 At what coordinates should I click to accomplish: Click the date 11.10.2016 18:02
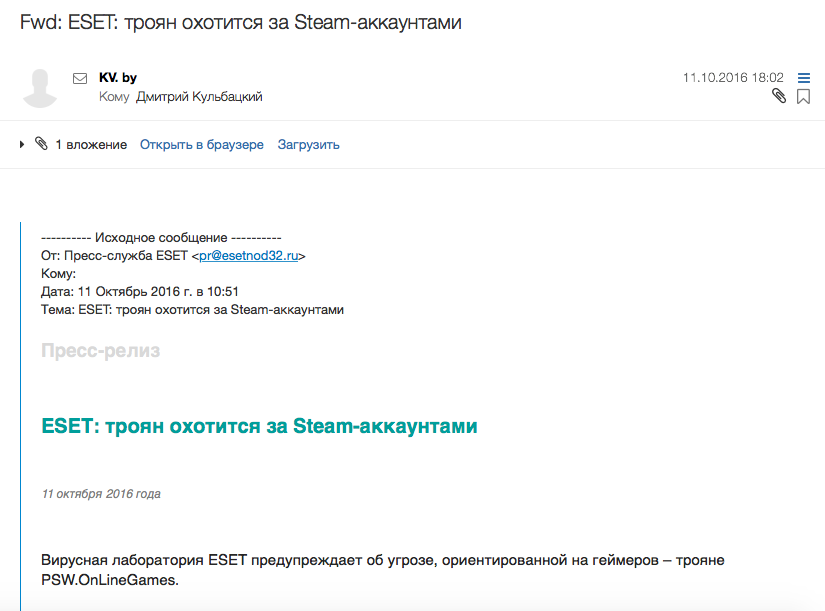click(733, 78)
